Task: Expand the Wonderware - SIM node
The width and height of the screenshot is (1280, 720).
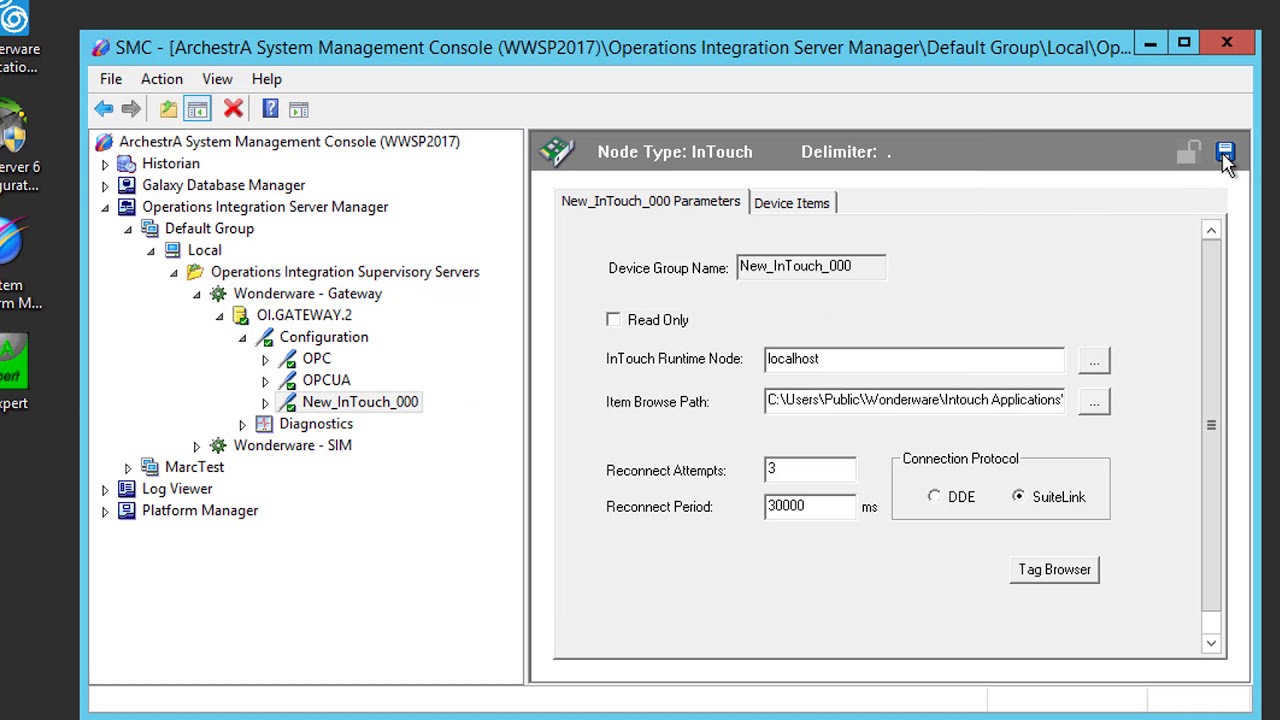Action: 196,446
